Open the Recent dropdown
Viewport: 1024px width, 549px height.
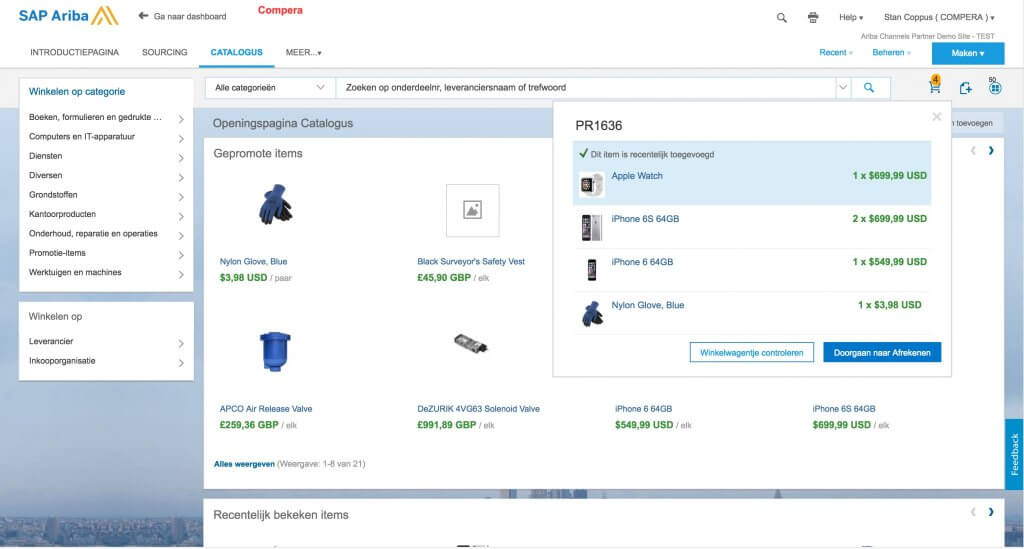tap(836, 53)
